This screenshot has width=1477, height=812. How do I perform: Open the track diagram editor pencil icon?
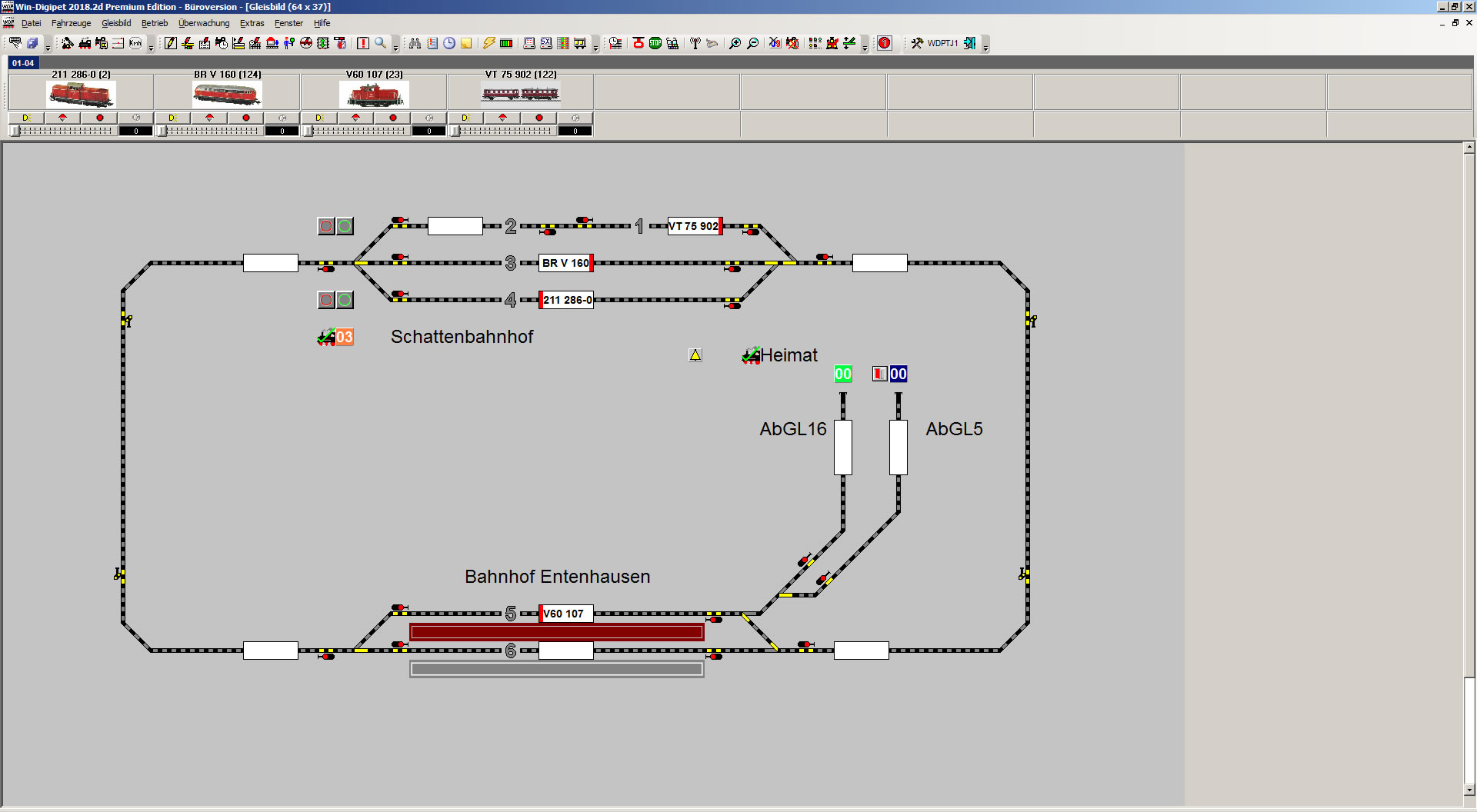[171, 43]
